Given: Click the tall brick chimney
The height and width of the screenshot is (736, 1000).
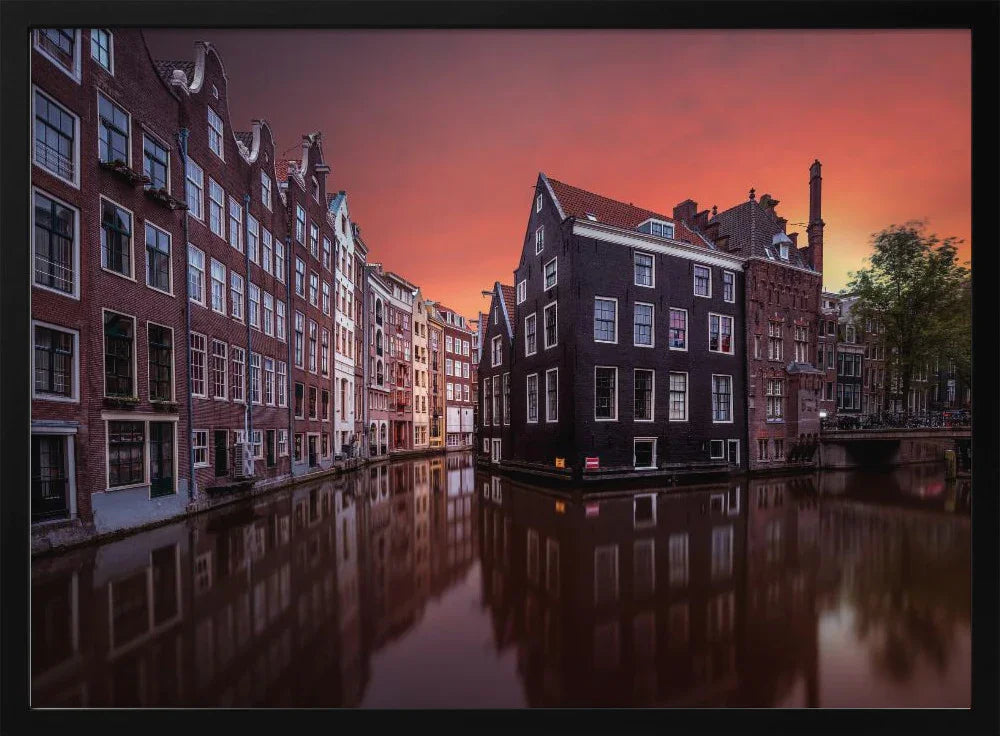Looking at the screenshot, I should pyautogui.click(x=815, y=212).
